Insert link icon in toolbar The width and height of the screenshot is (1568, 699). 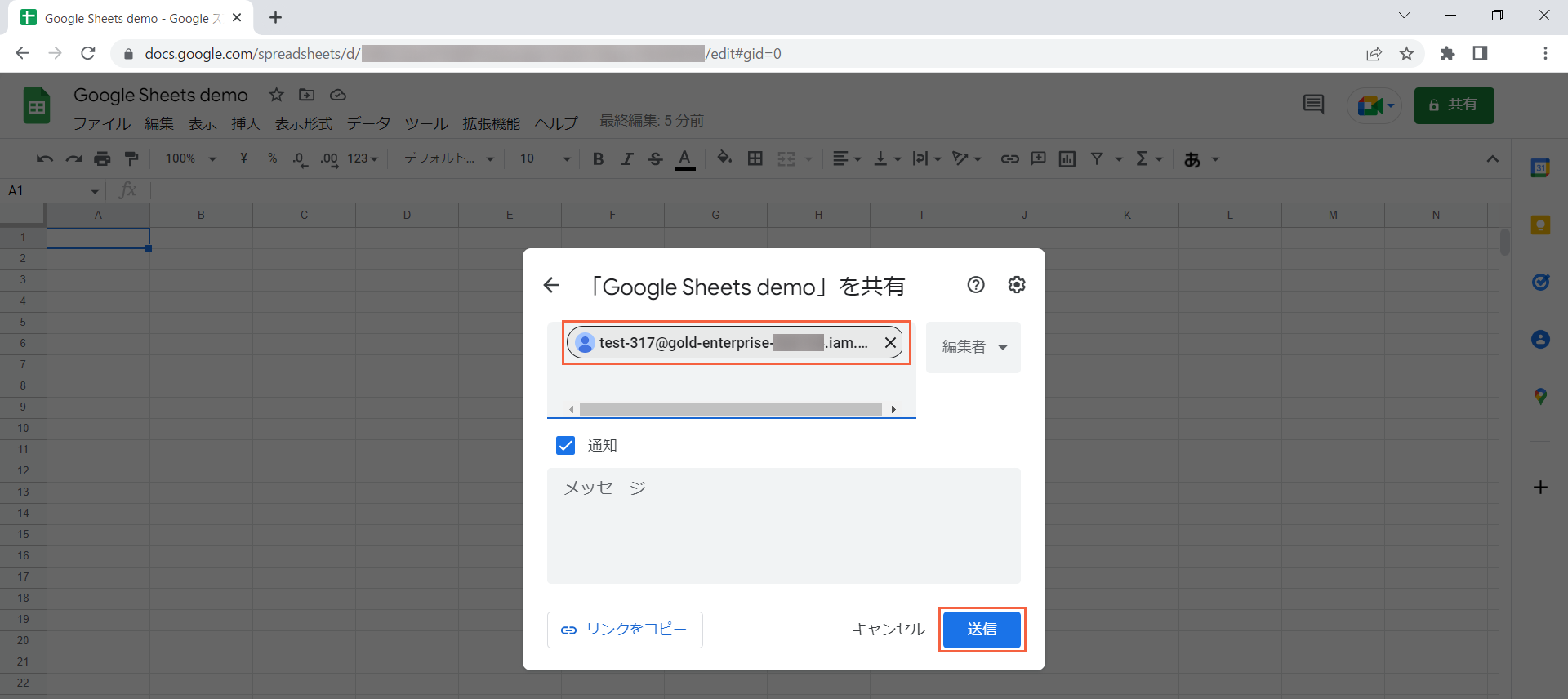1009,158
